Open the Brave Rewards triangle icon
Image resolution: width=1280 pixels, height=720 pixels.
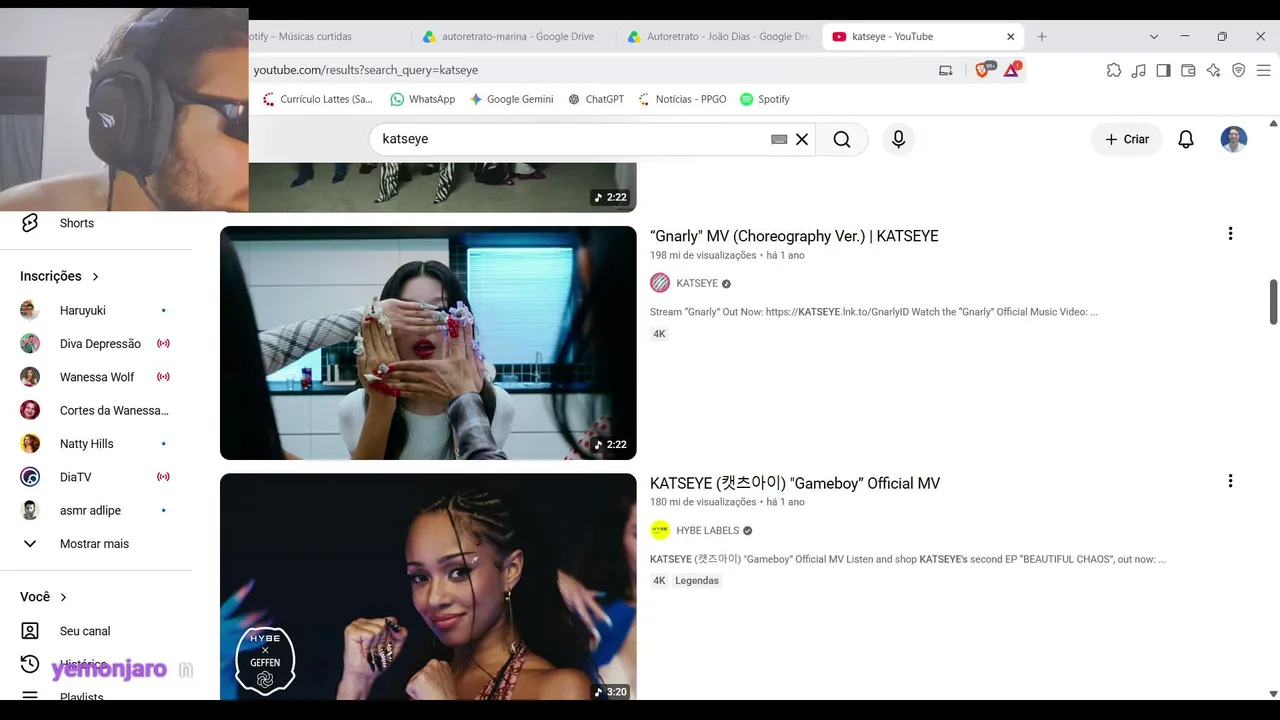point(1011,70)
